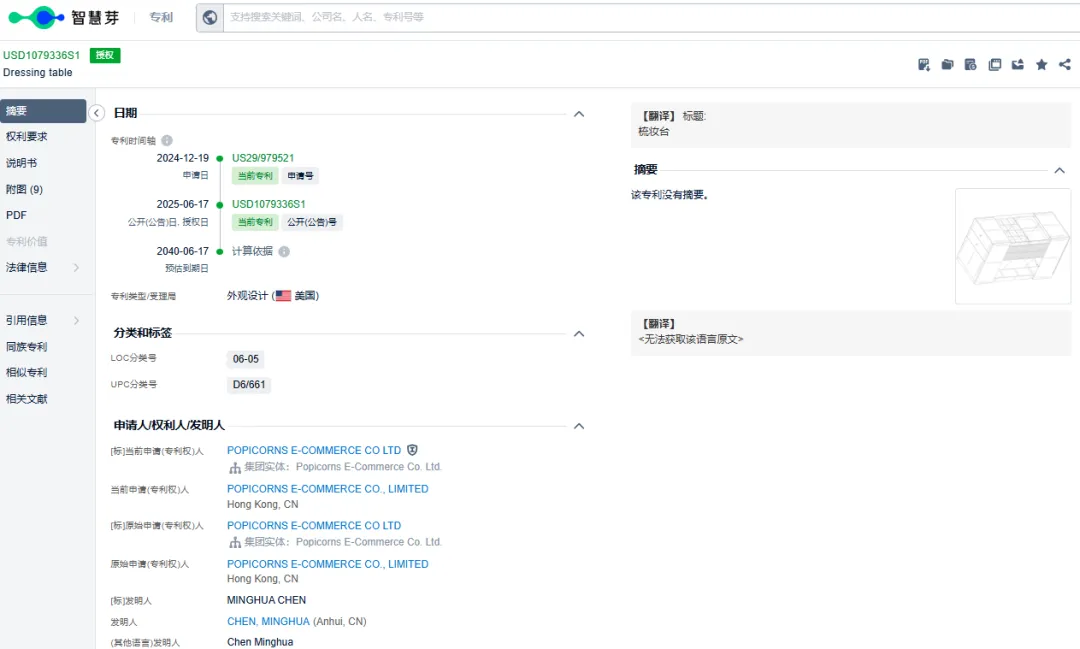Click the stacked windows icon
The width and height of the screenshot is (1080, 649).
(x=995, y=65)
